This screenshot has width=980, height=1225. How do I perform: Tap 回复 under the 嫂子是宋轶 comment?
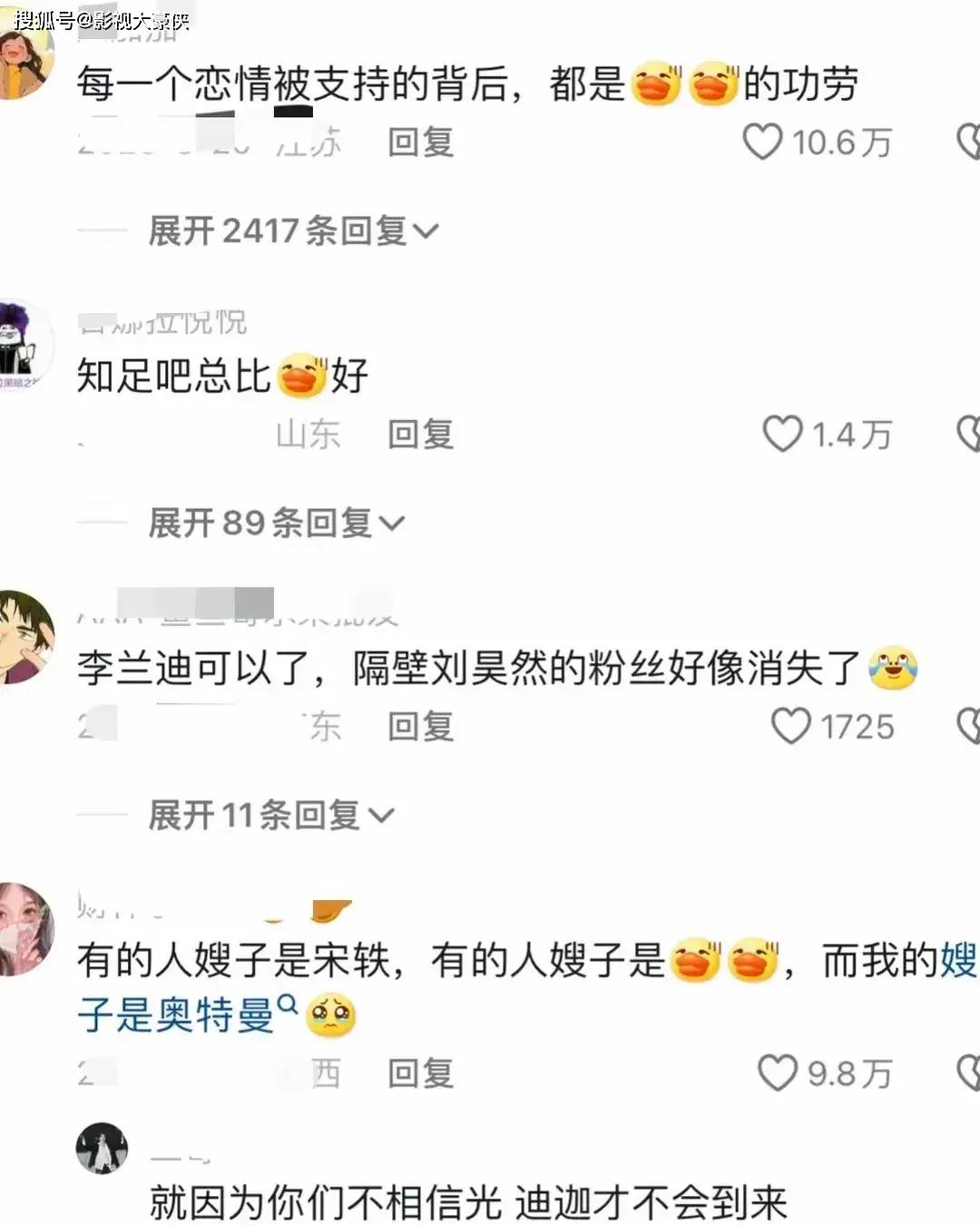click(420, 1073)
